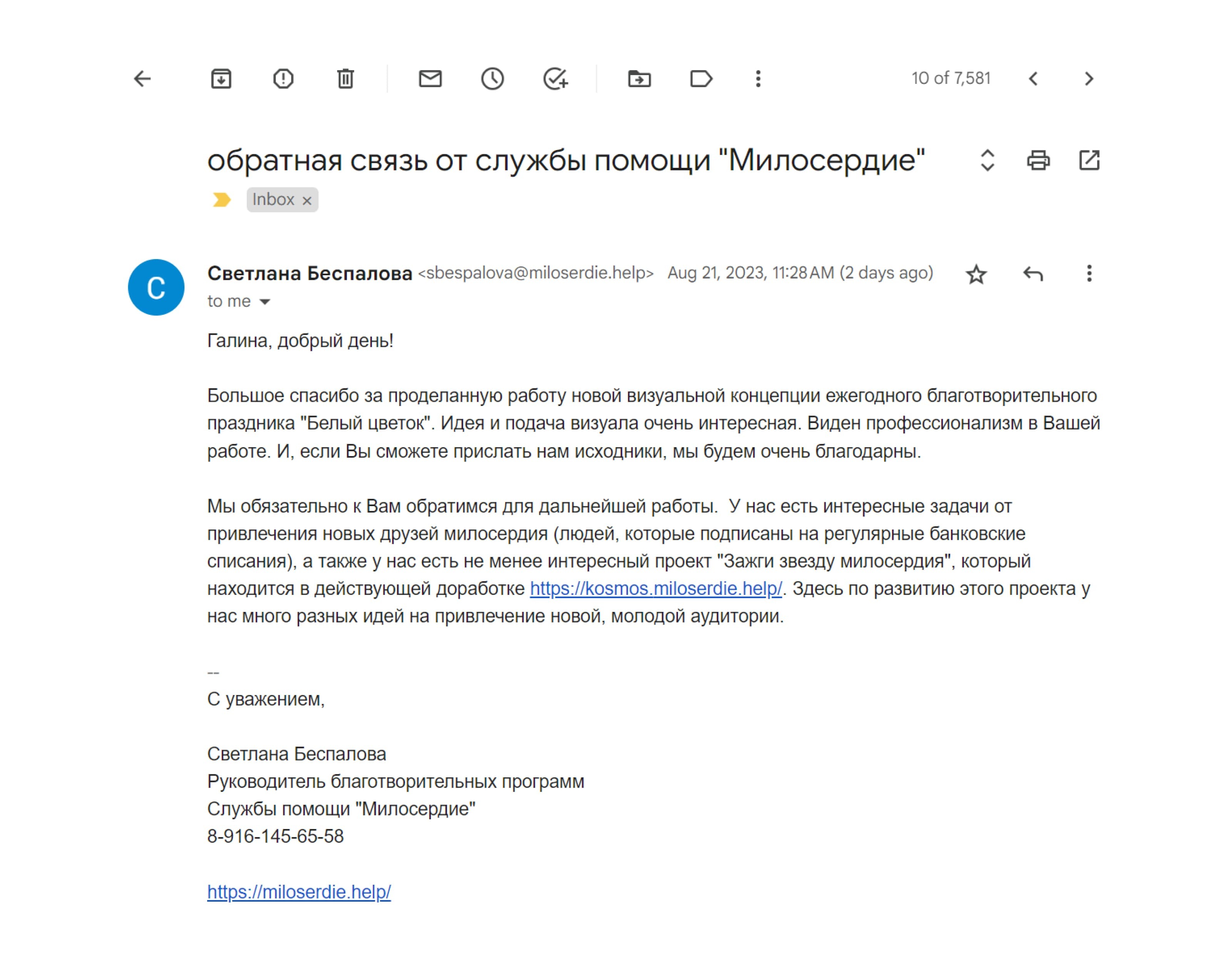Report this email as spam
The image size is (1232, 969).
click(283, 79)
